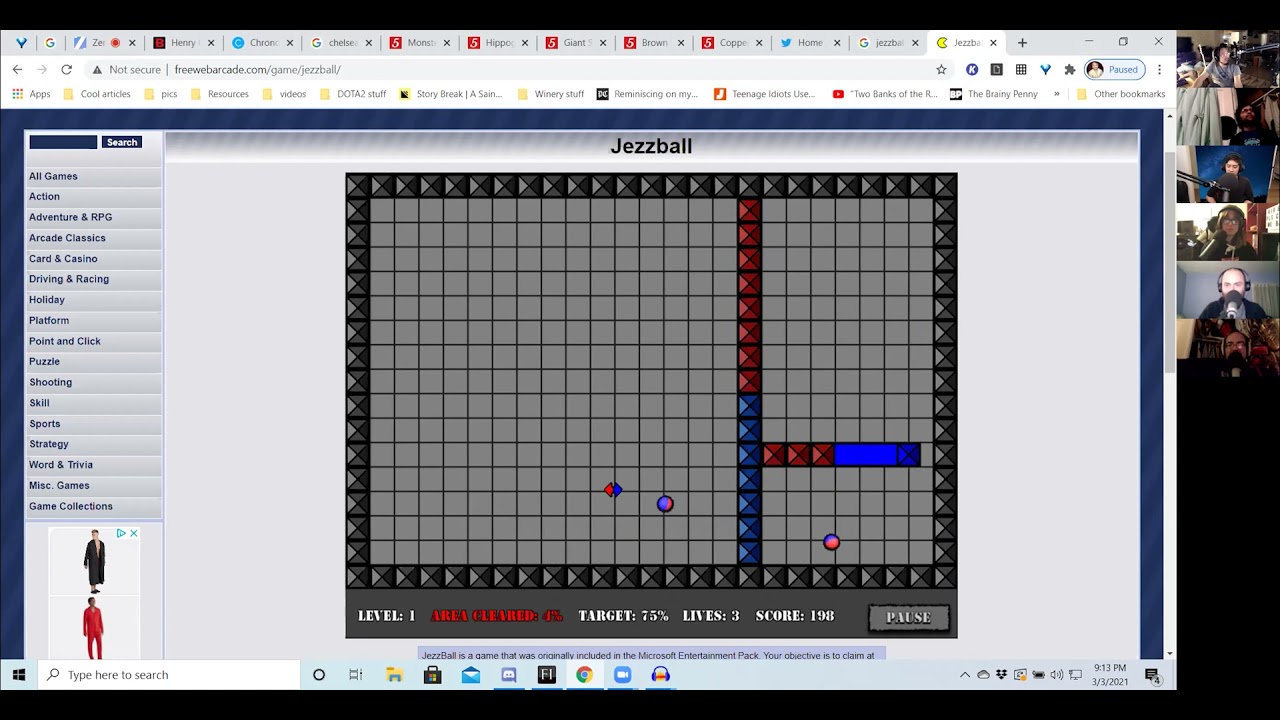Close the active Jezzball tab

tap(993, 43)
